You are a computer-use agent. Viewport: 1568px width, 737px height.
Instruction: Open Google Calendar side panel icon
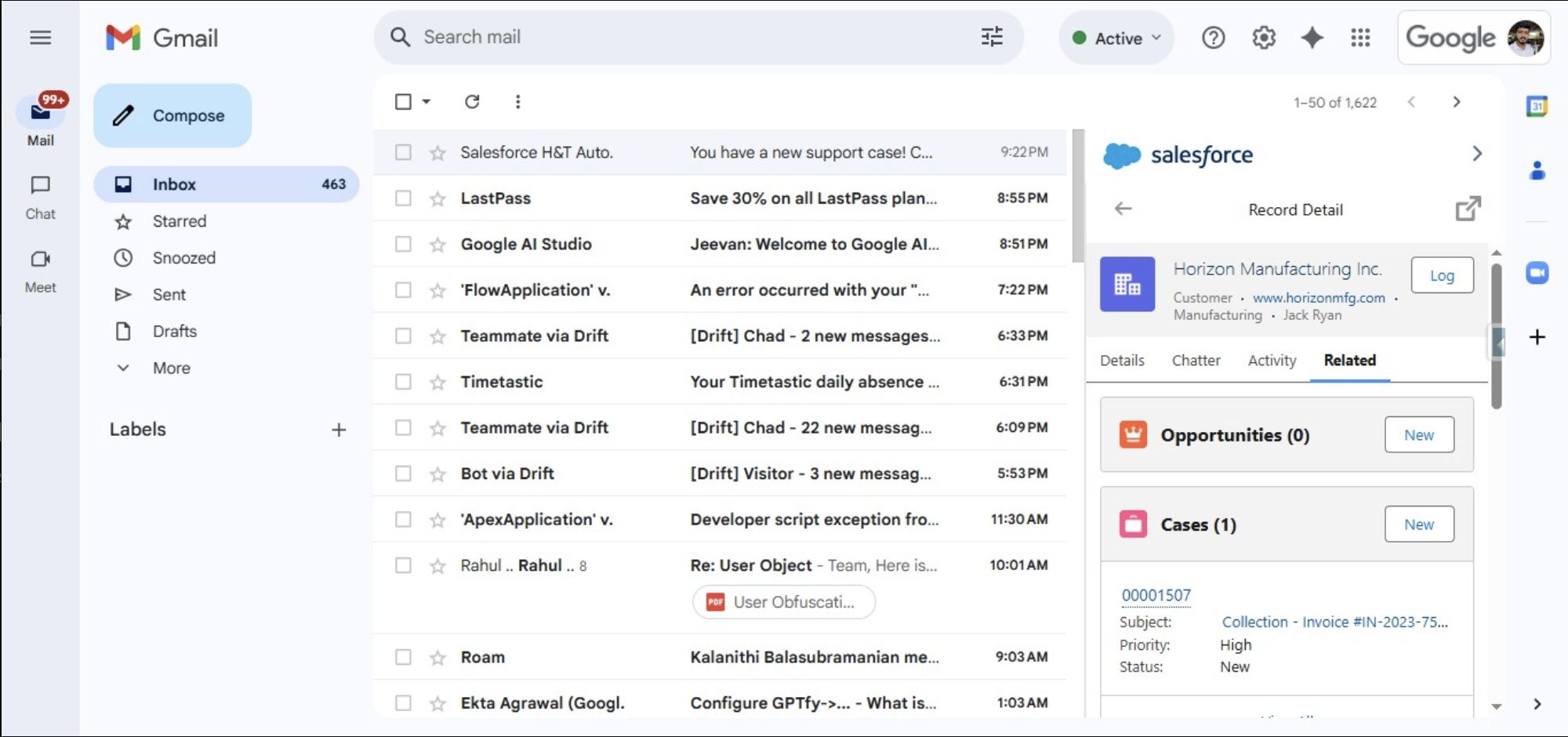(1537, 106)
